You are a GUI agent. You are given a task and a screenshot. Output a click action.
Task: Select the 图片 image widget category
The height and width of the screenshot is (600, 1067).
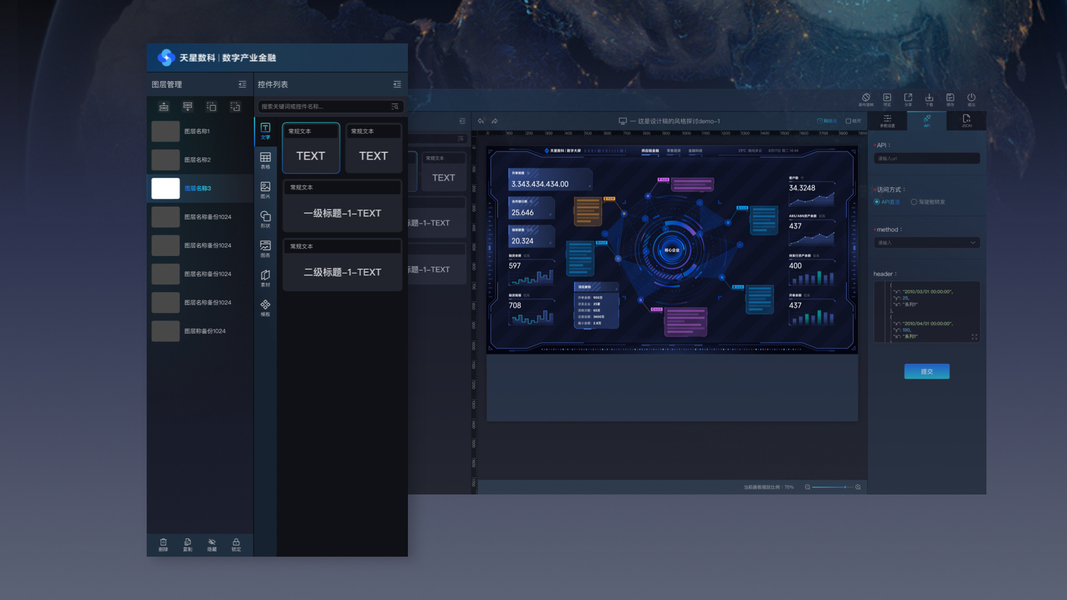click(265, 190)
